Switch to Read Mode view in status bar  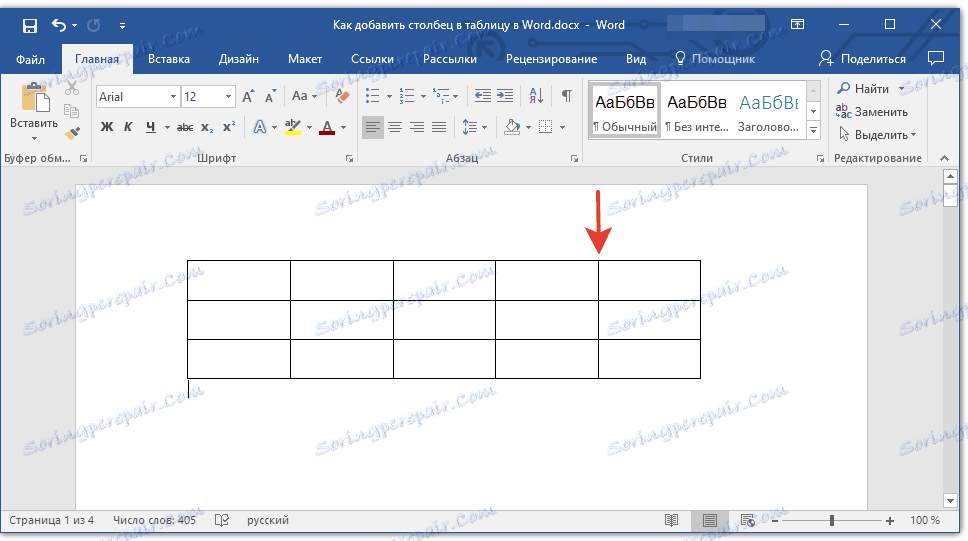[671, 521]
